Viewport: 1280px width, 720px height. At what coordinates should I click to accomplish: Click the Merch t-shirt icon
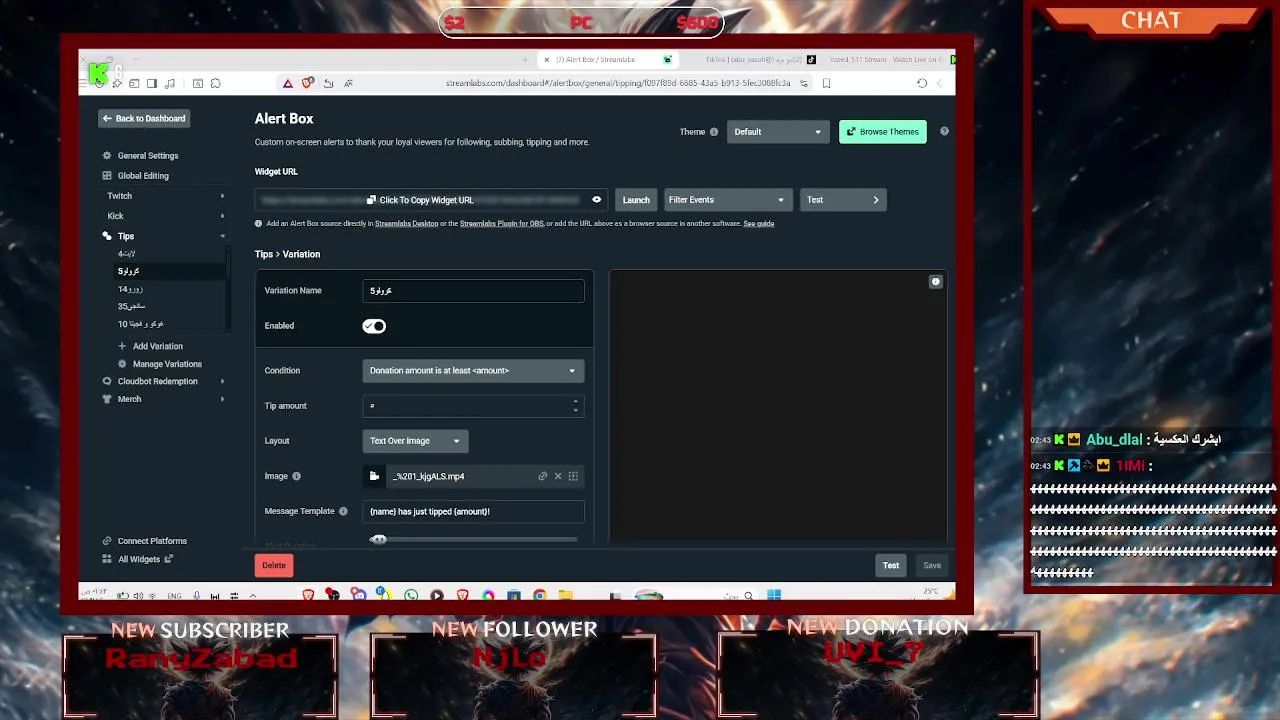click(x=107, y=399)
